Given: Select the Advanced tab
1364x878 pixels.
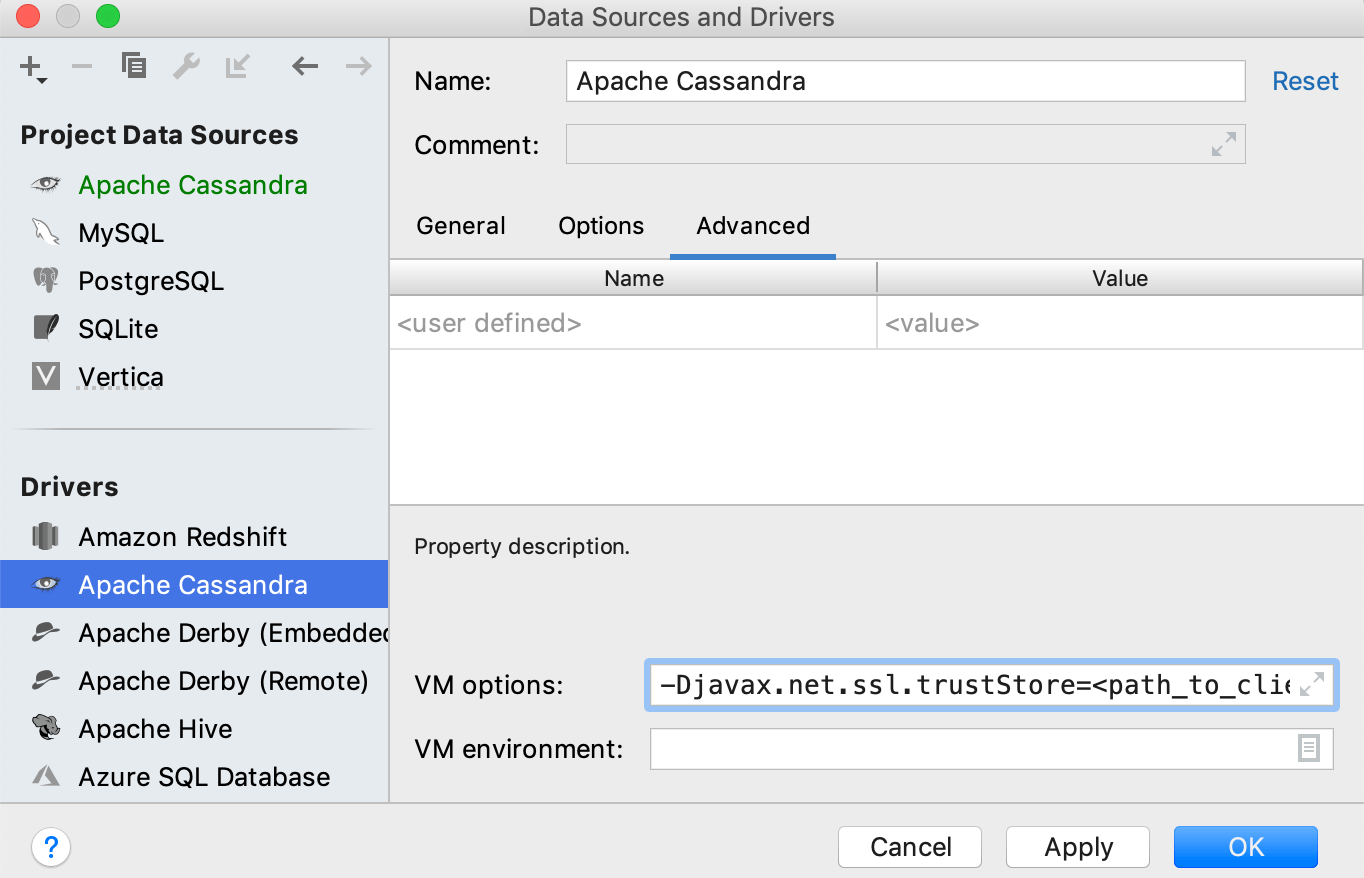Looking at the screenshot, I should point(752,226).
